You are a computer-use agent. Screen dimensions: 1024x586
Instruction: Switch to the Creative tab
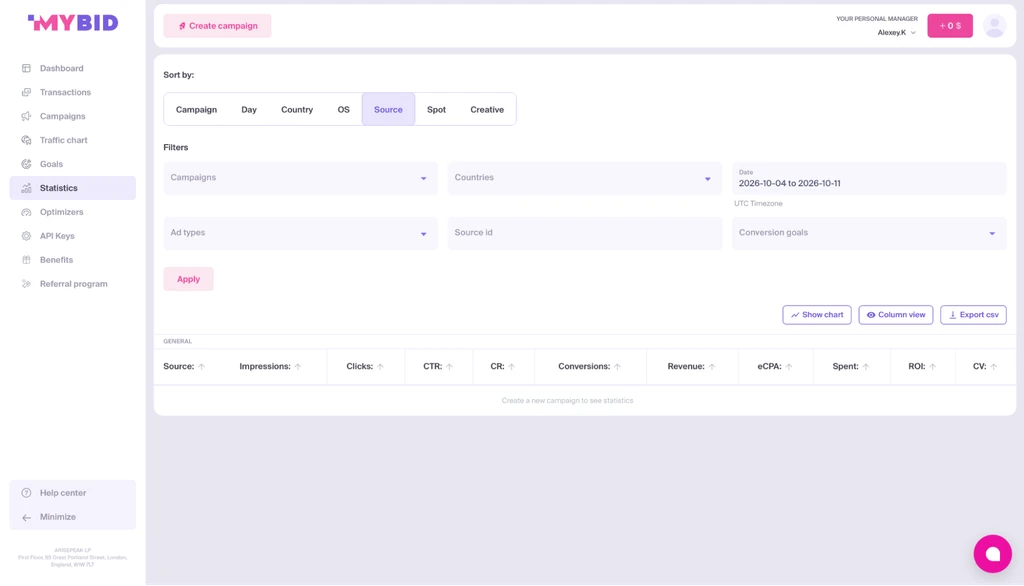point(487,110)
